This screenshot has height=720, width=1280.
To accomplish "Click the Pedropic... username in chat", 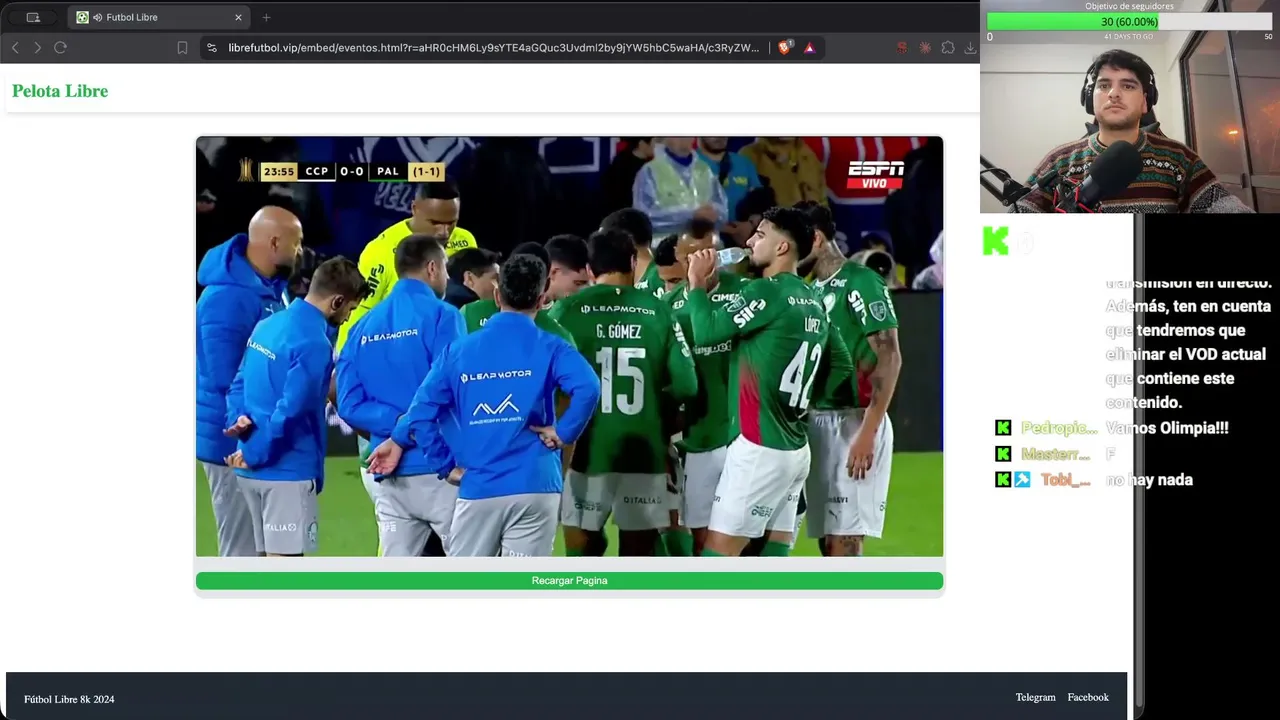I will click(x=1059, y=428).
